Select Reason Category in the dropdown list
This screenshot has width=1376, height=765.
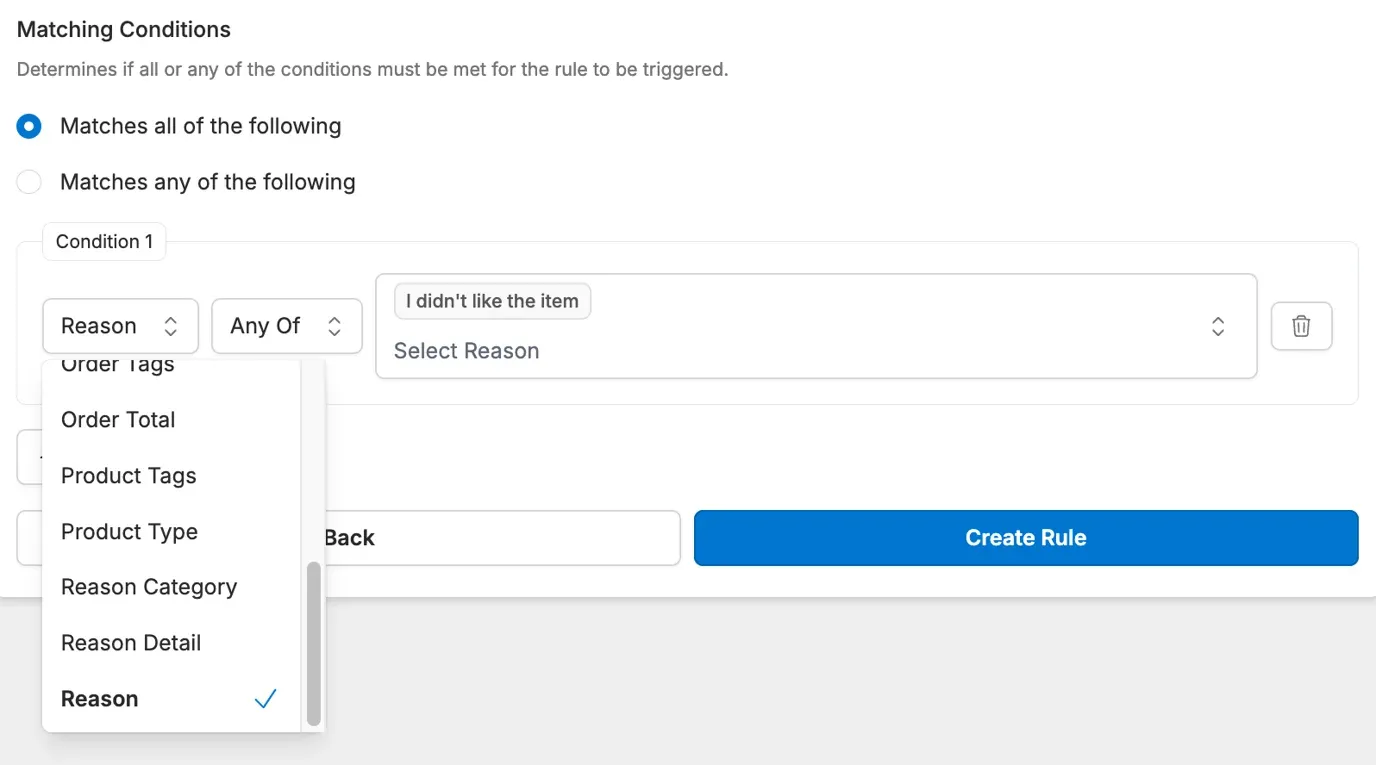point(148,587)
